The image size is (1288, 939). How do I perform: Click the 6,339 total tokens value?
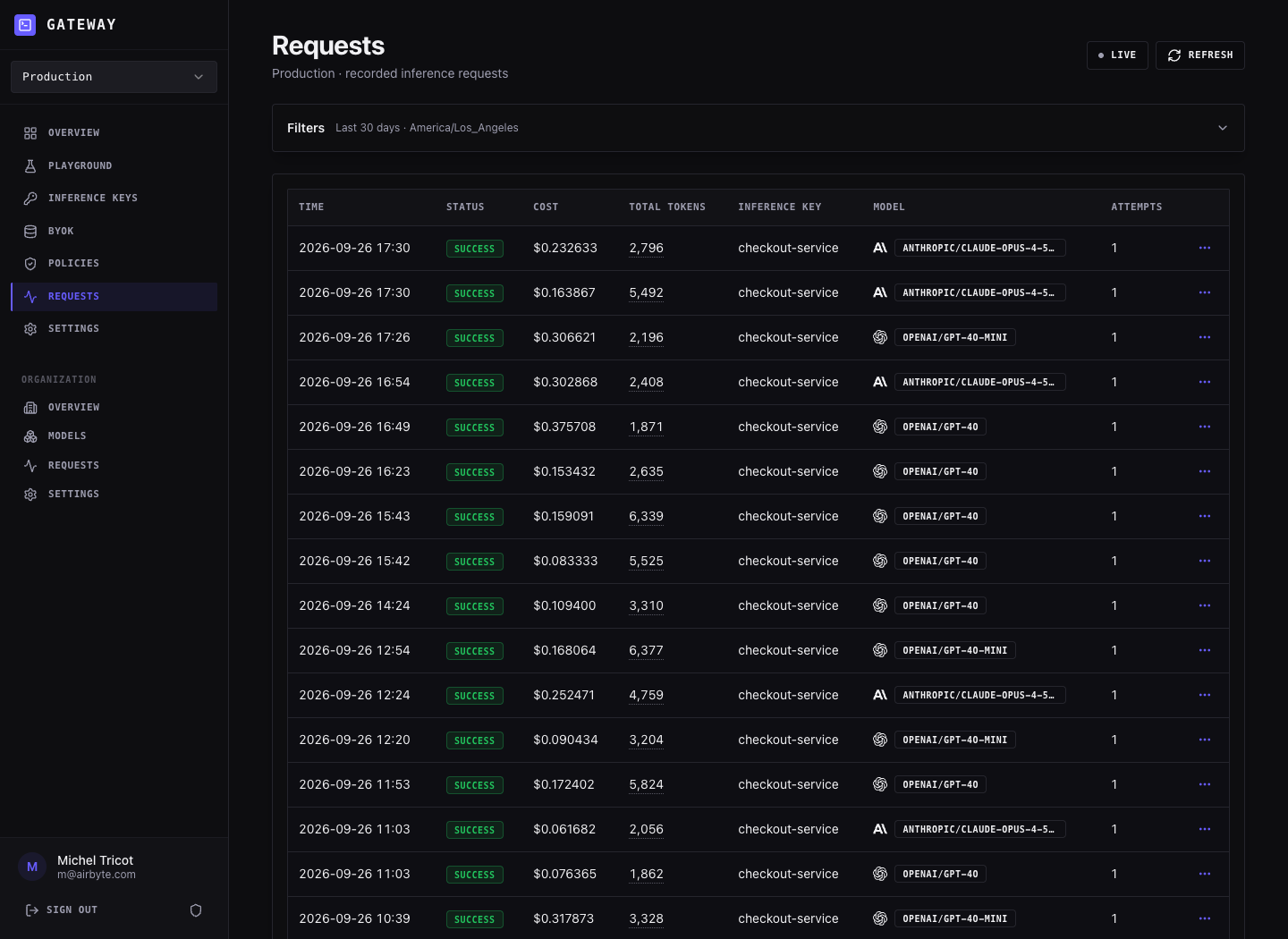click(646, 516)
